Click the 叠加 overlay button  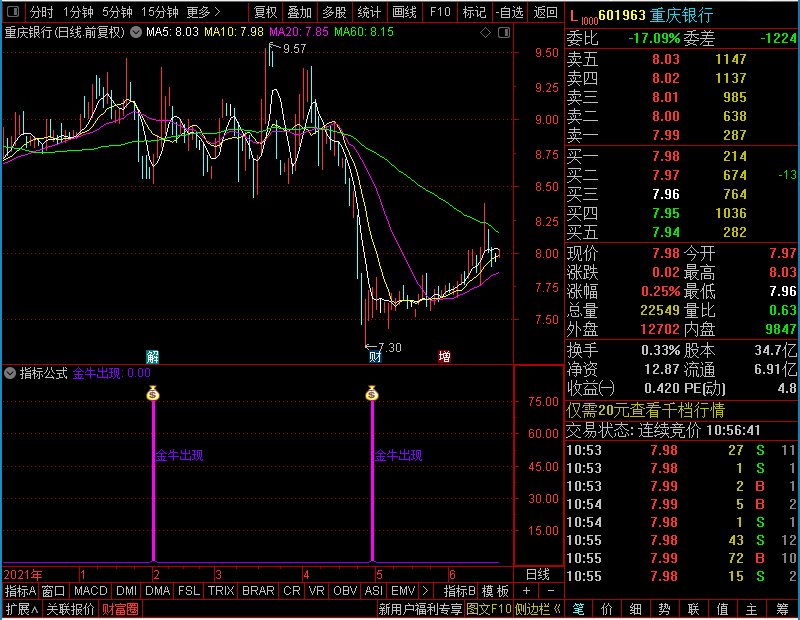coord(299,12)
